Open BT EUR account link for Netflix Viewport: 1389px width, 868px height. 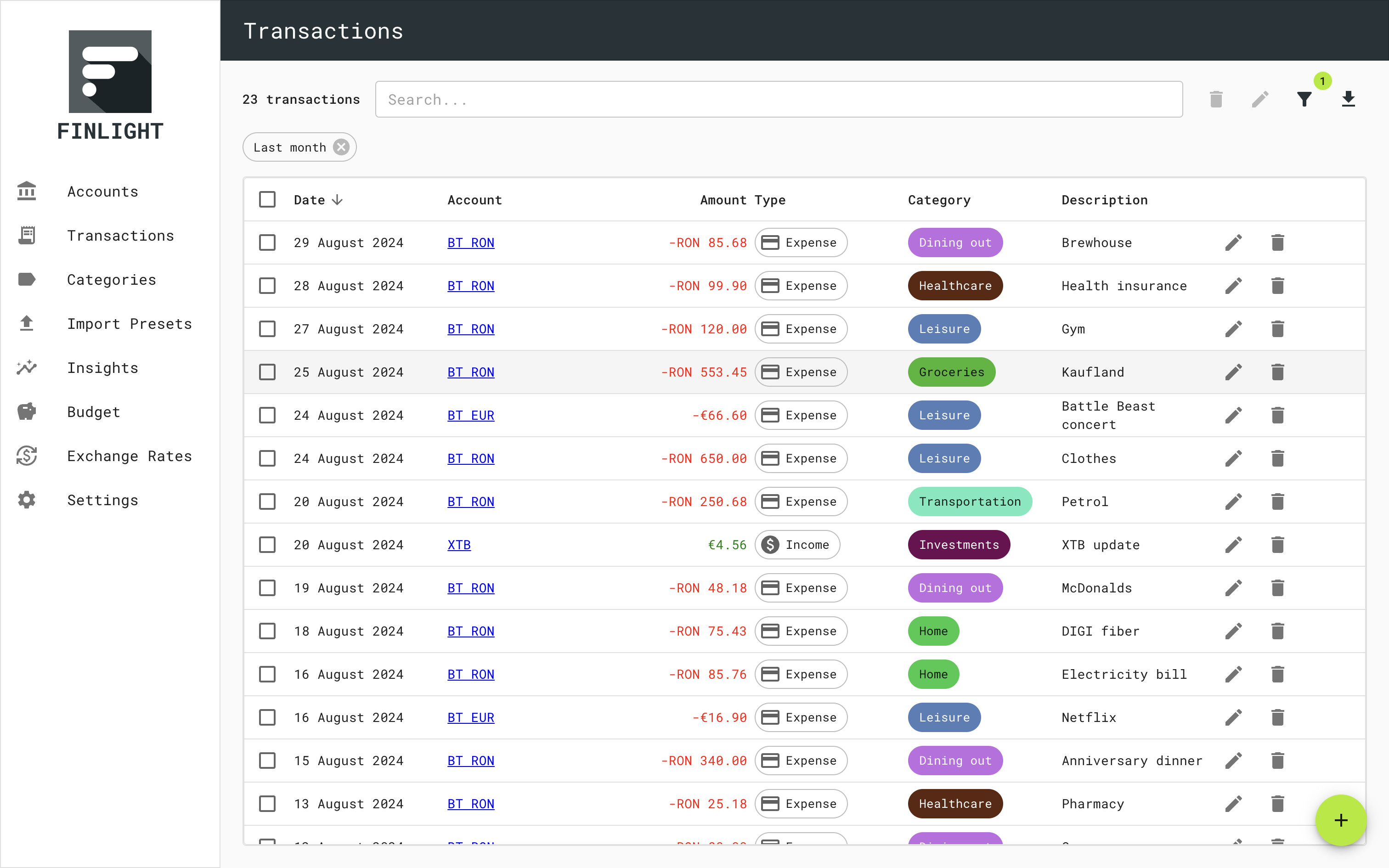pos(471,717)
